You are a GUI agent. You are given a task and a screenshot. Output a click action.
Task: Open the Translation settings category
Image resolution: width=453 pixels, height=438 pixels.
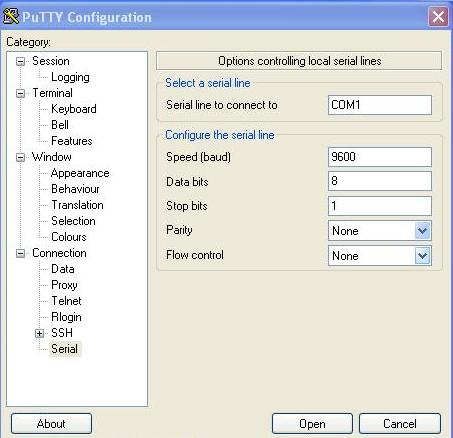(x=77, y=205)
